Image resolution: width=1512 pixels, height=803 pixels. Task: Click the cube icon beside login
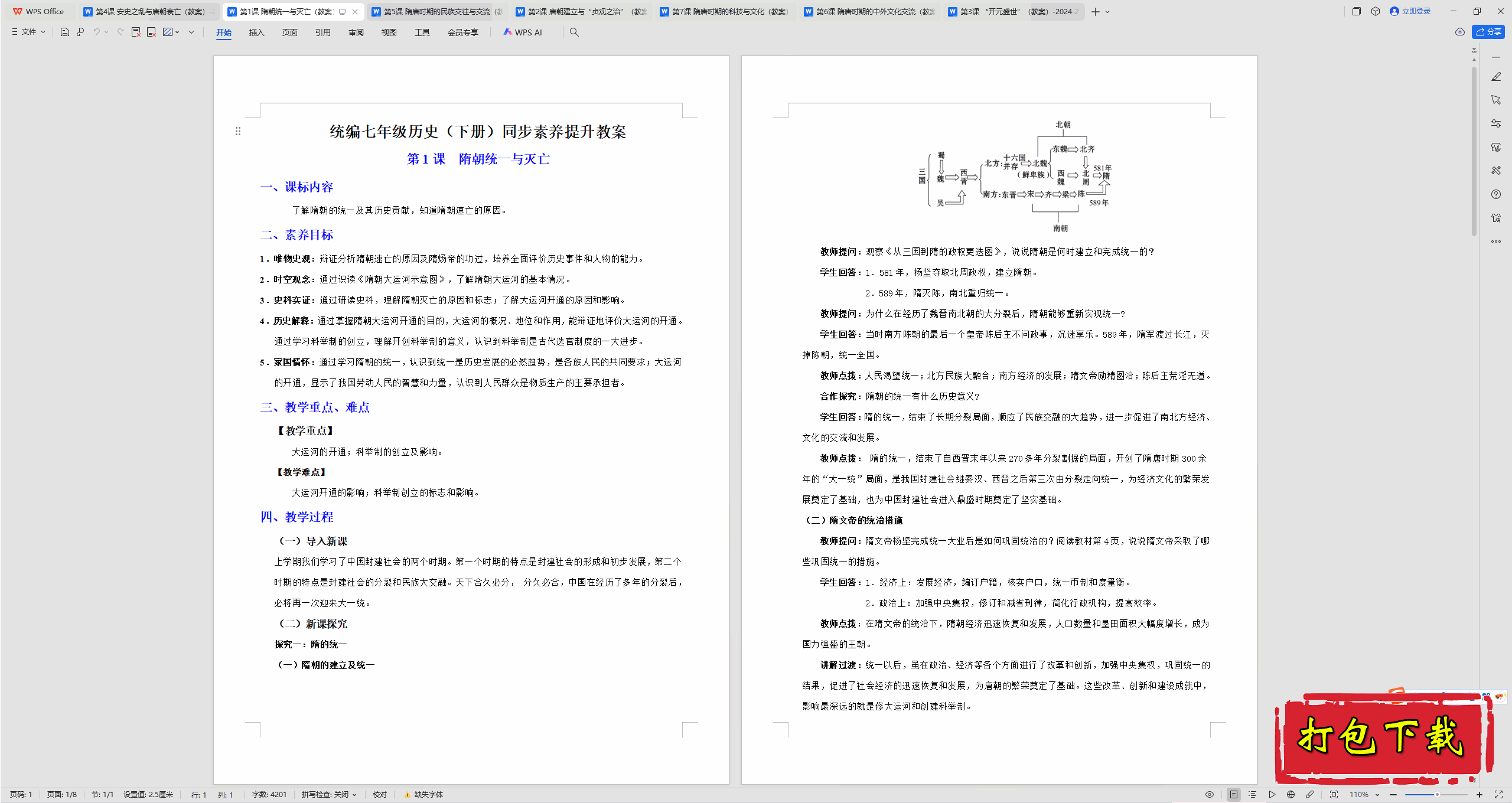[x=1376, y=11]
